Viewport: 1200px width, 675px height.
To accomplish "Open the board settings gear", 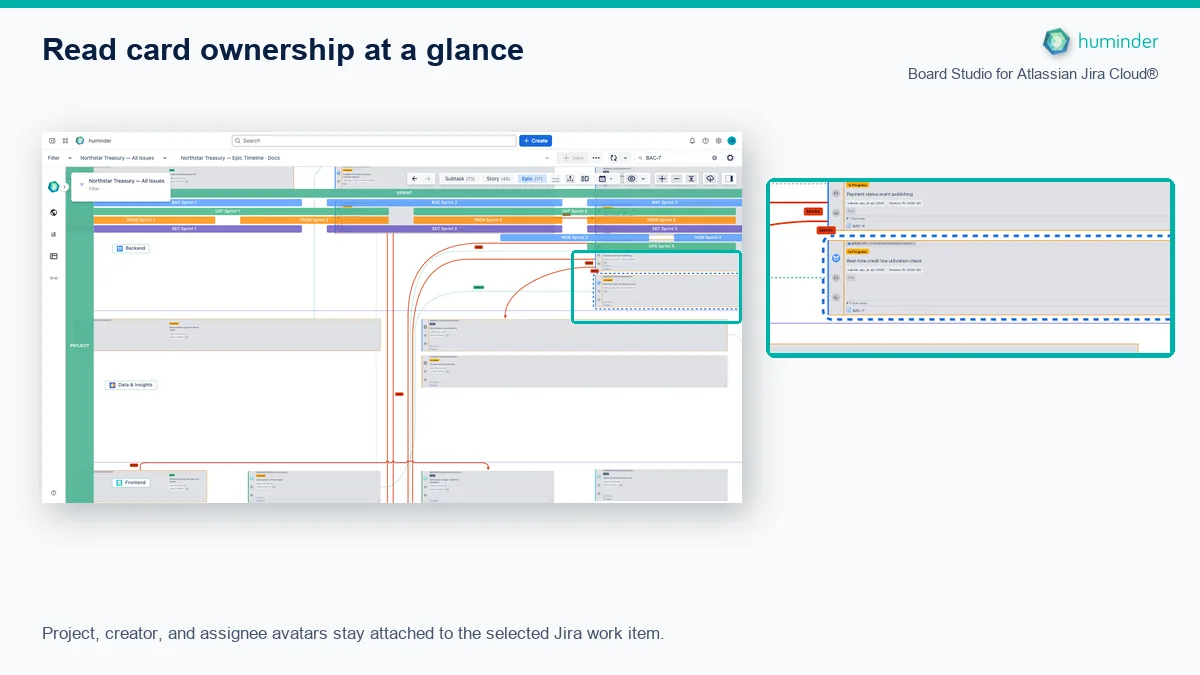I will coord(730,158).
